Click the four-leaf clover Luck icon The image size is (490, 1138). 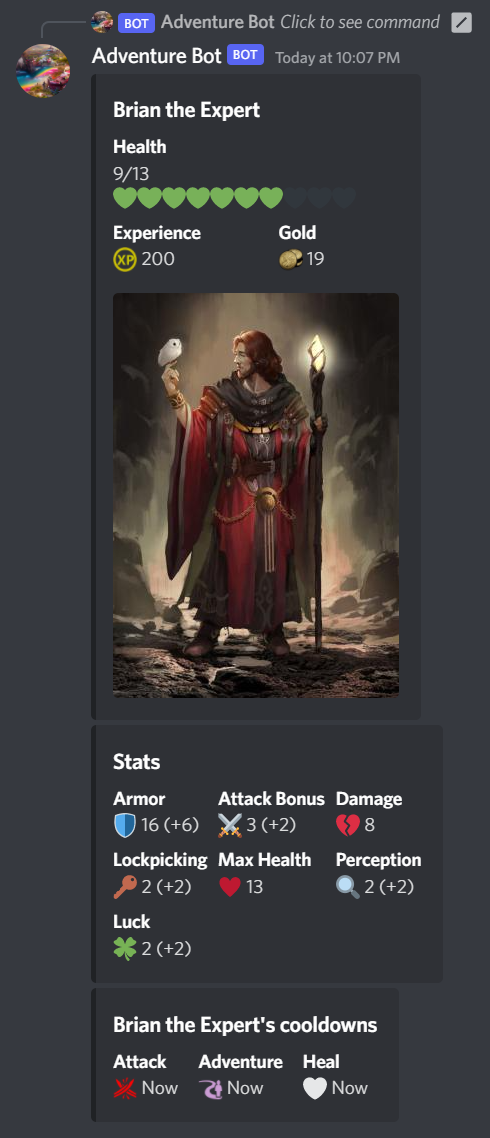click(x=125, y=949)
